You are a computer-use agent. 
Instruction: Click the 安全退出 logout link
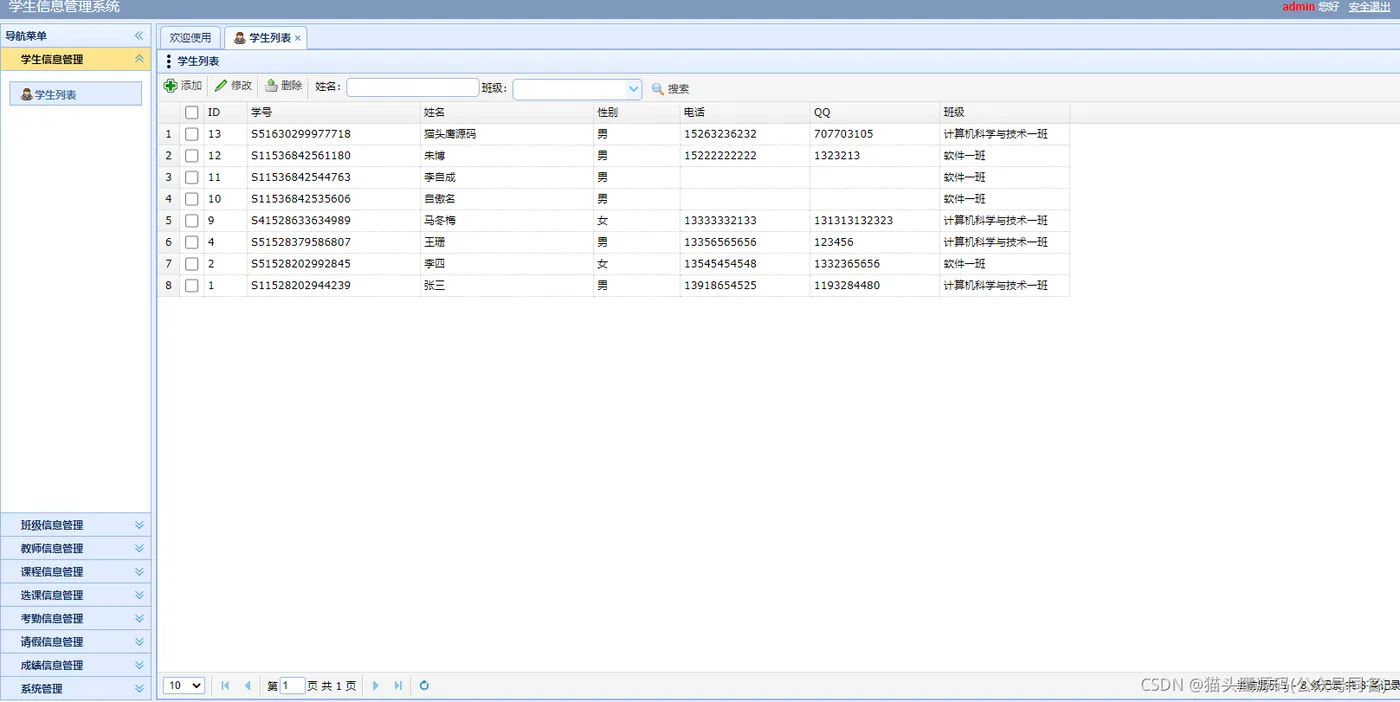[x=1369, y=7]
